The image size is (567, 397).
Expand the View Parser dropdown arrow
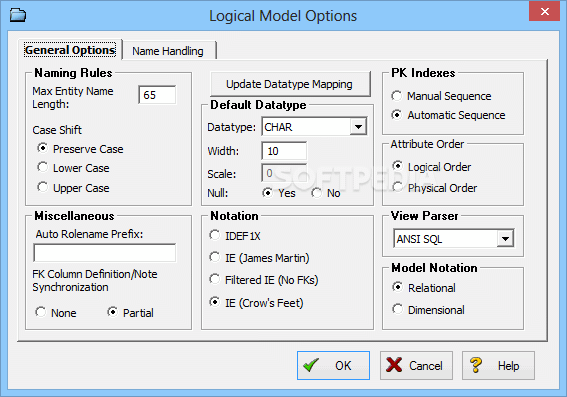click(x=505, y=239)
